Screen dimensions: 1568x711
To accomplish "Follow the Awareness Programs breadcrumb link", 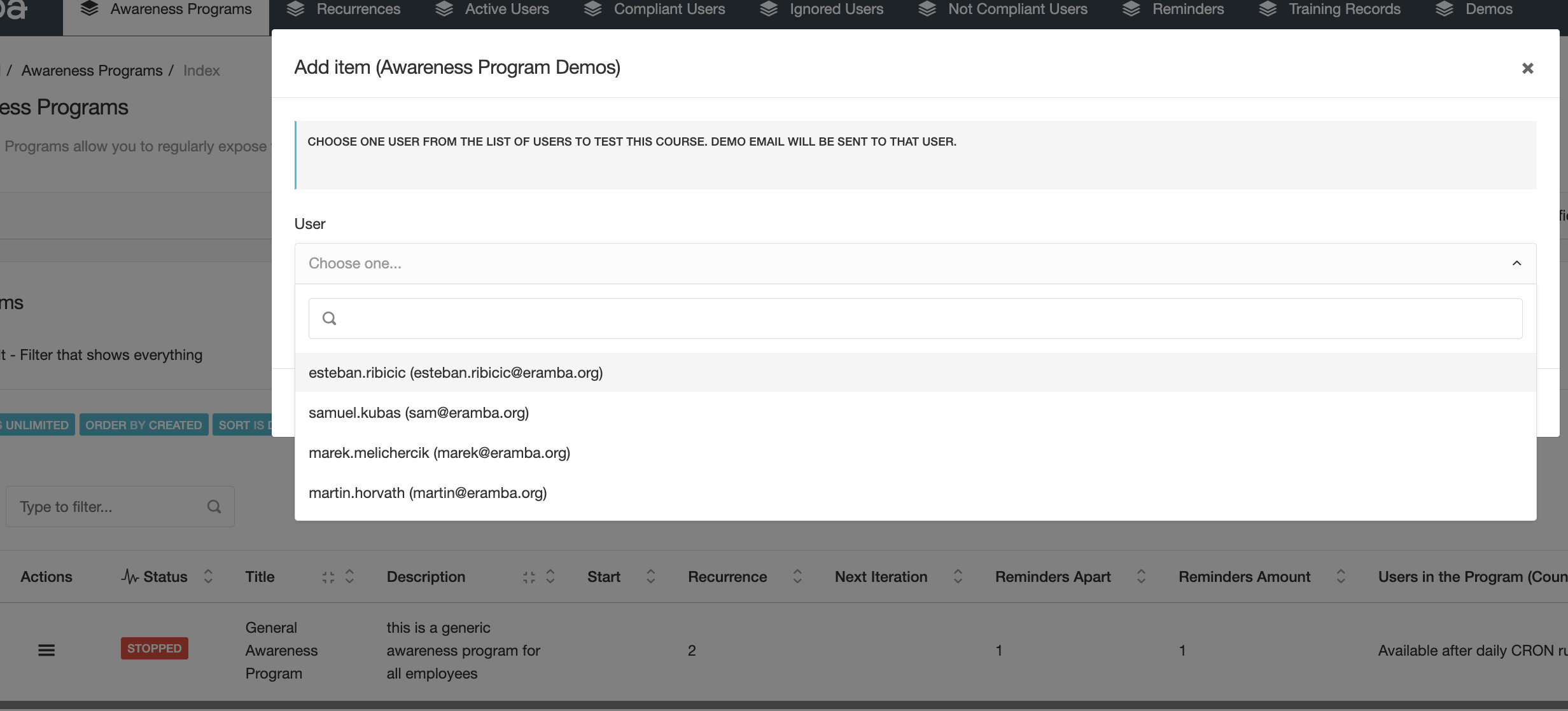I will point(92,70).
